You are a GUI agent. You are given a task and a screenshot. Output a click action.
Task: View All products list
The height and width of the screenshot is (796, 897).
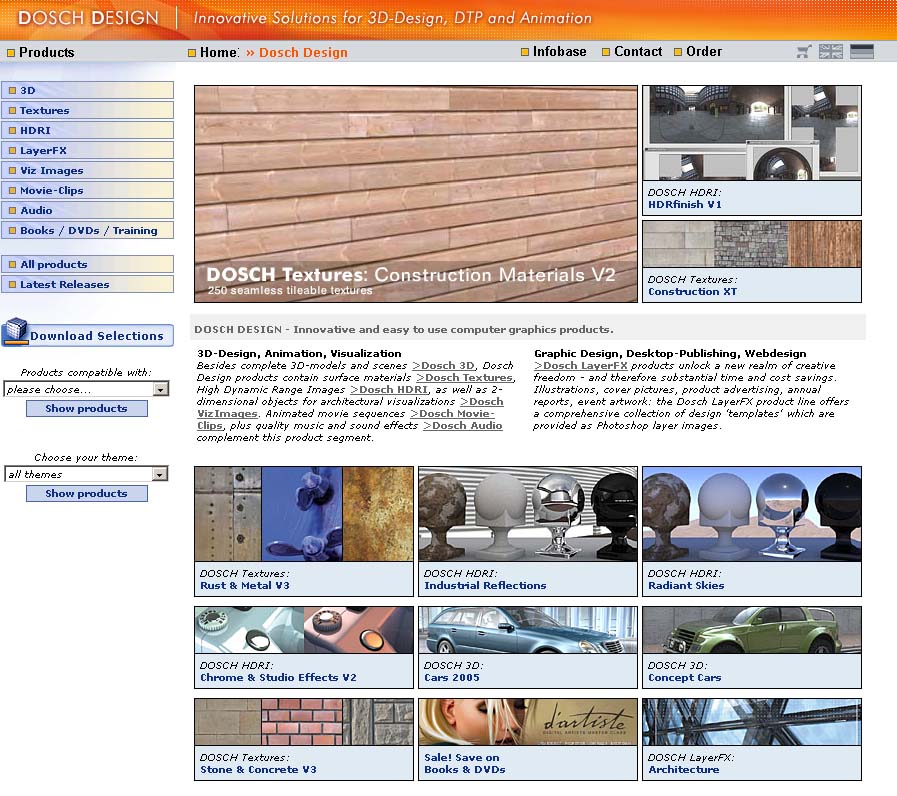click(x=88, y=264)
